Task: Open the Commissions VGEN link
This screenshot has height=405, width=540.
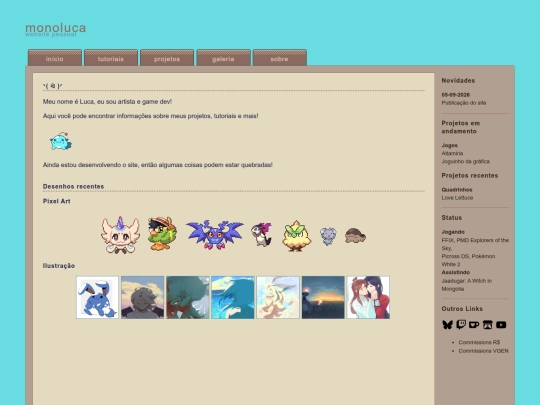Action: point(483,351)
